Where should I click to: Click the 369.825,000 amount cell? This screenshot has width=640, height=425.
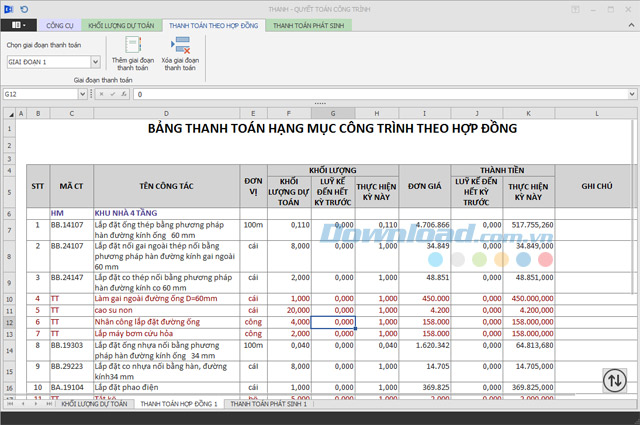[529, 387]
